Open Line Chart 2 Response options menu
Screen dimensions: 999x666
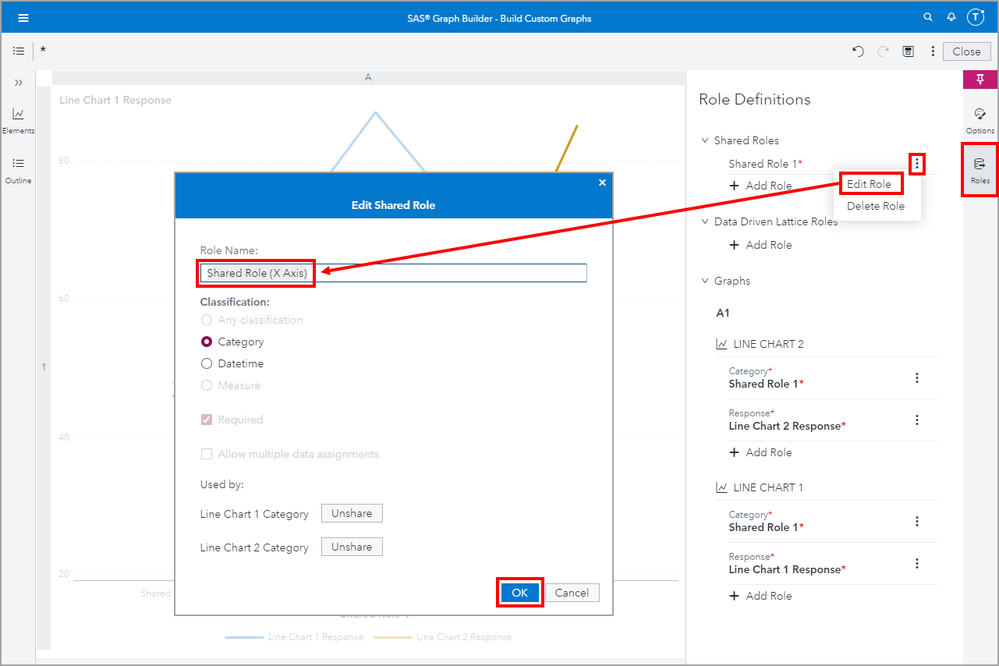[x=917, y=420]
